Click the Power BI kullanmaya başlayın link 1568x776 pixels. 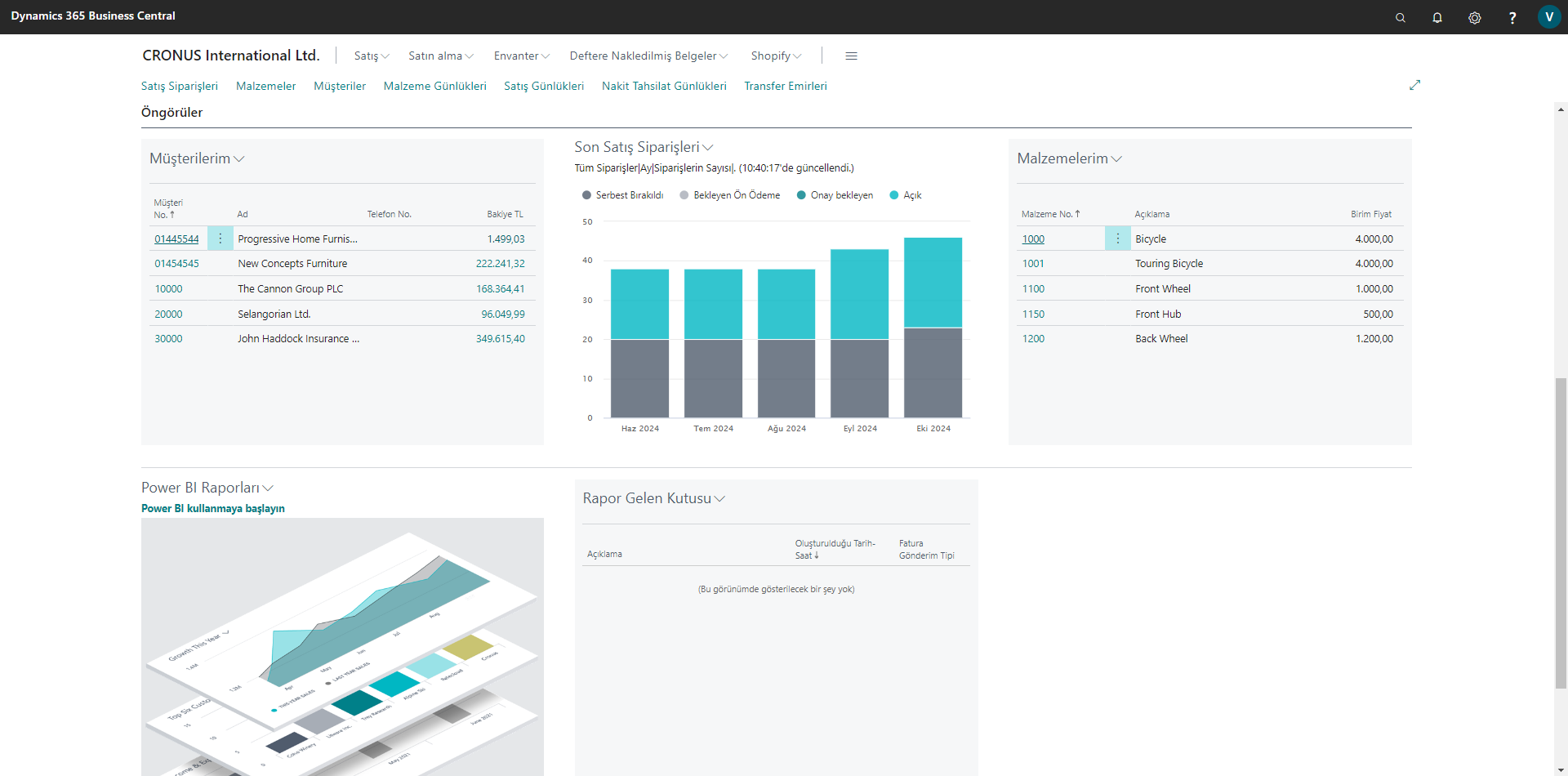point(213,508)
